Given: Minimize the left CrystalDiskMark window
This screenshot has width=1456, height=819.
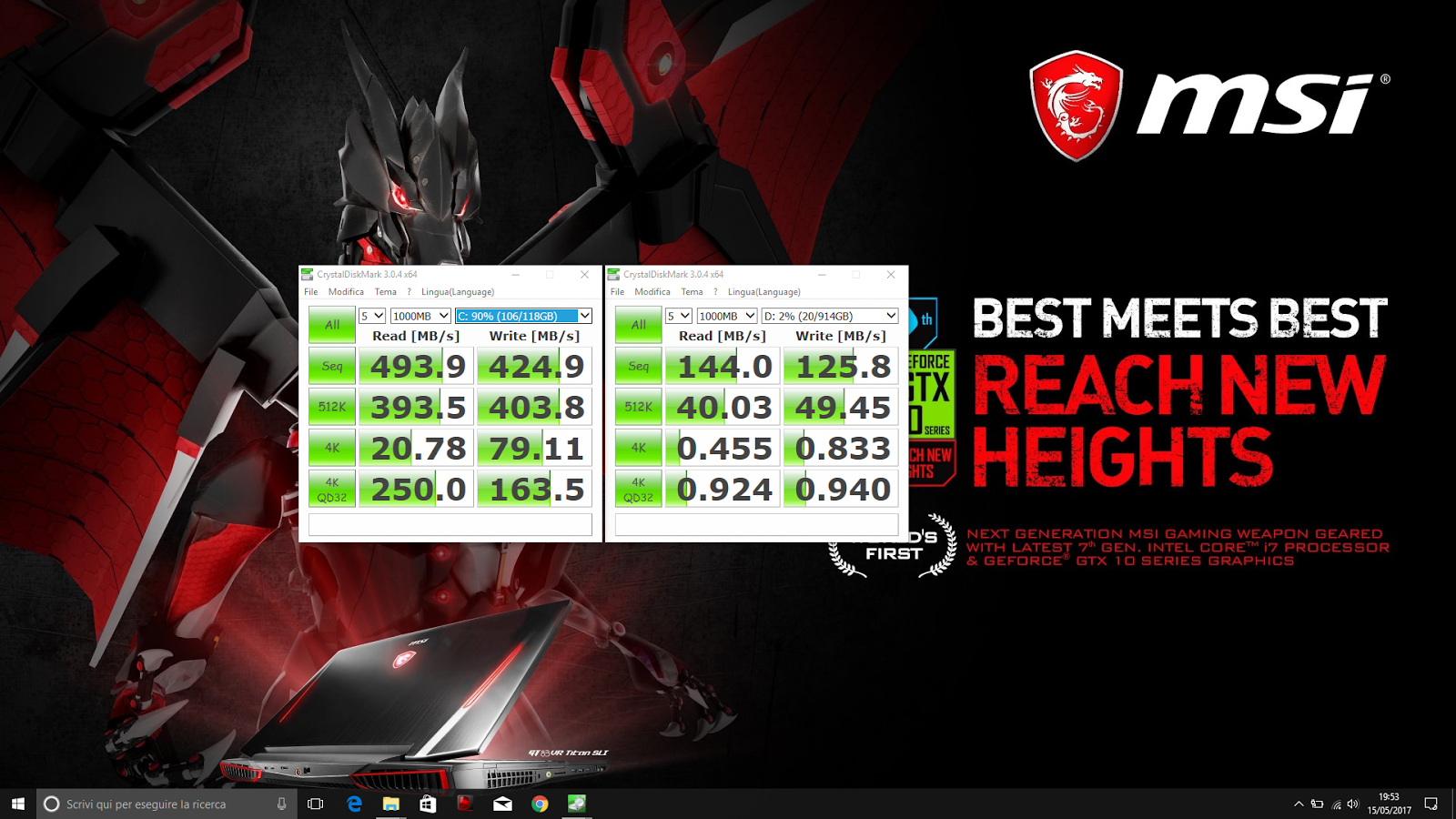Looking at the screenshot, I should pos(516,274).
